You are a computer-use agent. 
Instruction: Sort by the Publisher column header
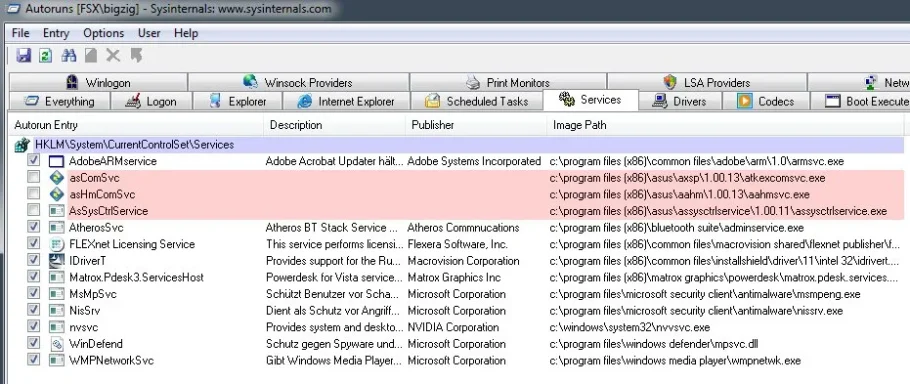click(x=476, y=125)
